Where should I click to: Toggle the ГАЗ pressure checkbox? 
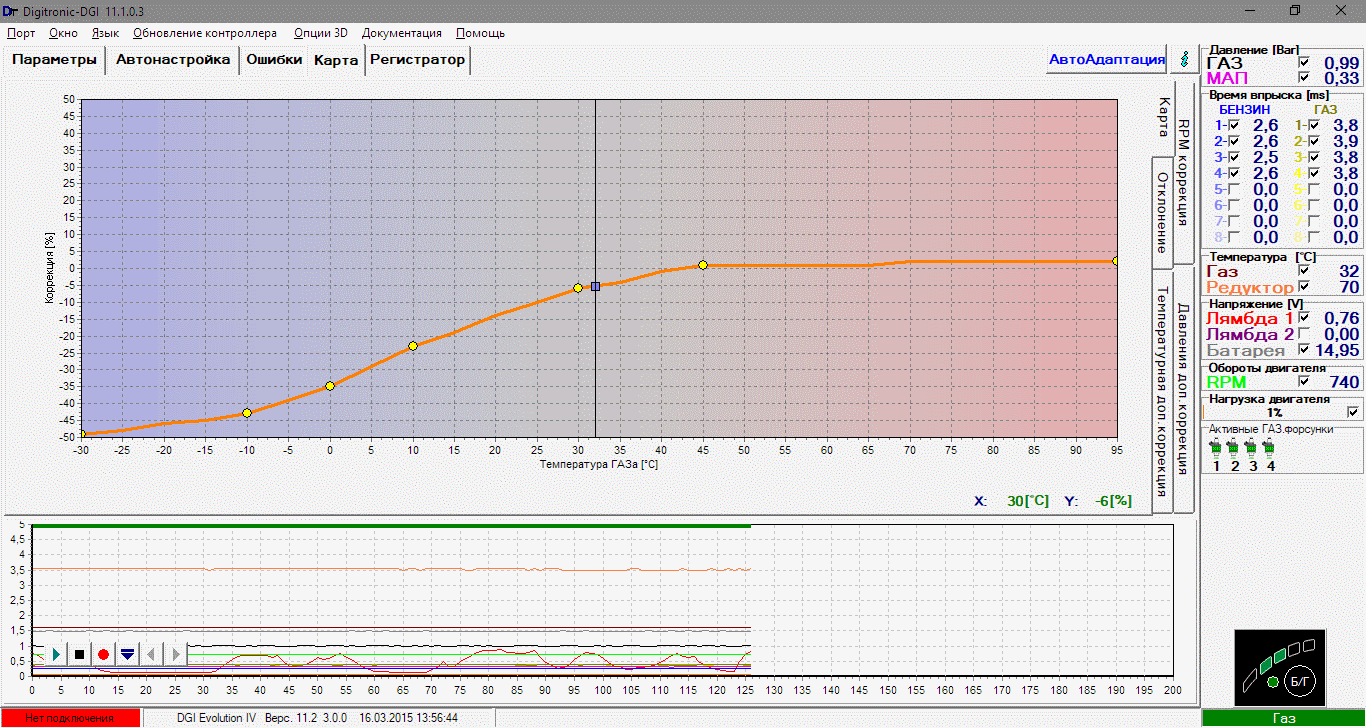pos(1303,63)
